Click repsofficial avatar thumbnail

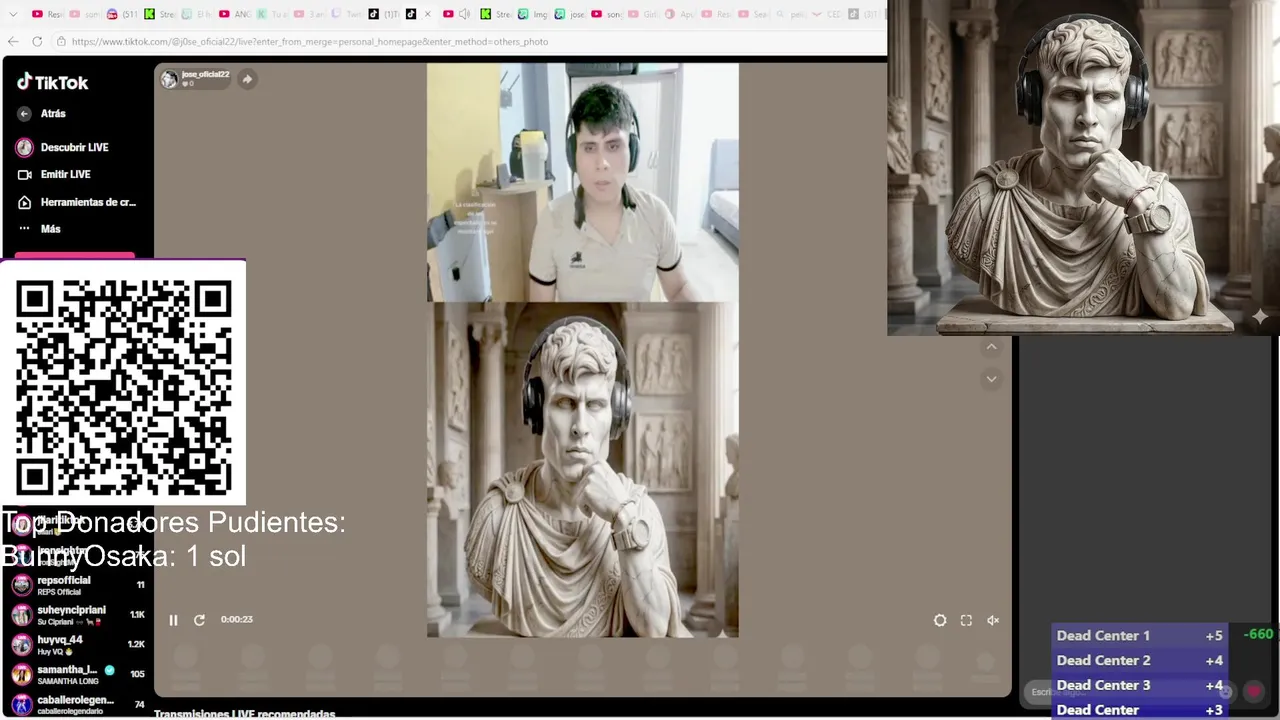coord(22,585)
